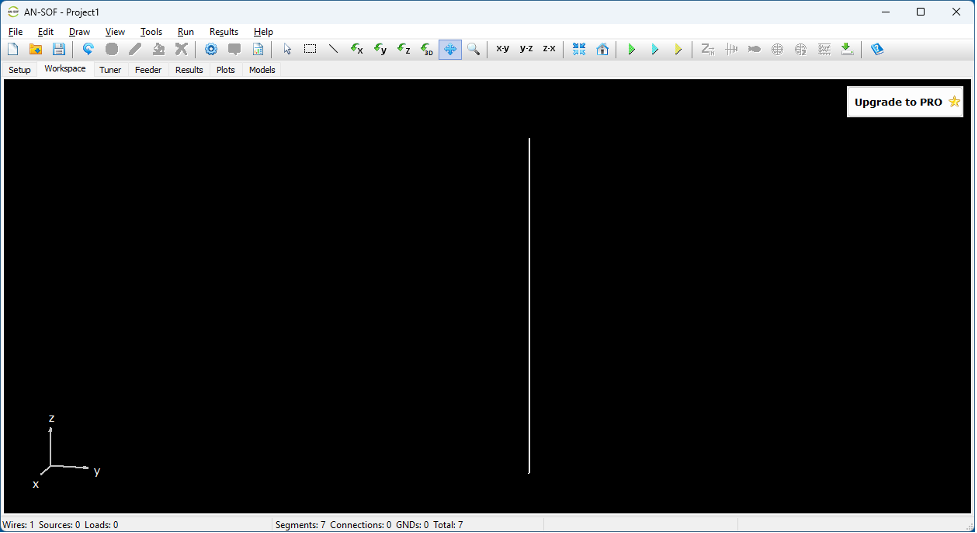Click the 'Loads: 0' status bar text
Image resolution: width=977 pixels, height=533 pixels.
(101, 525)
